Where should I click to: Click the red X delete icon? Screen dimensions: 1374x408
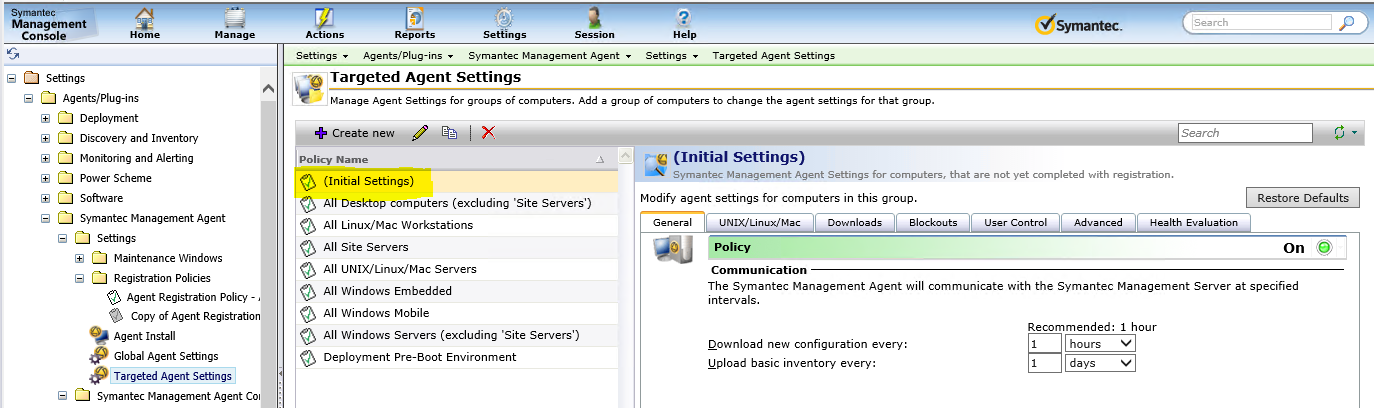coord(488,133)
